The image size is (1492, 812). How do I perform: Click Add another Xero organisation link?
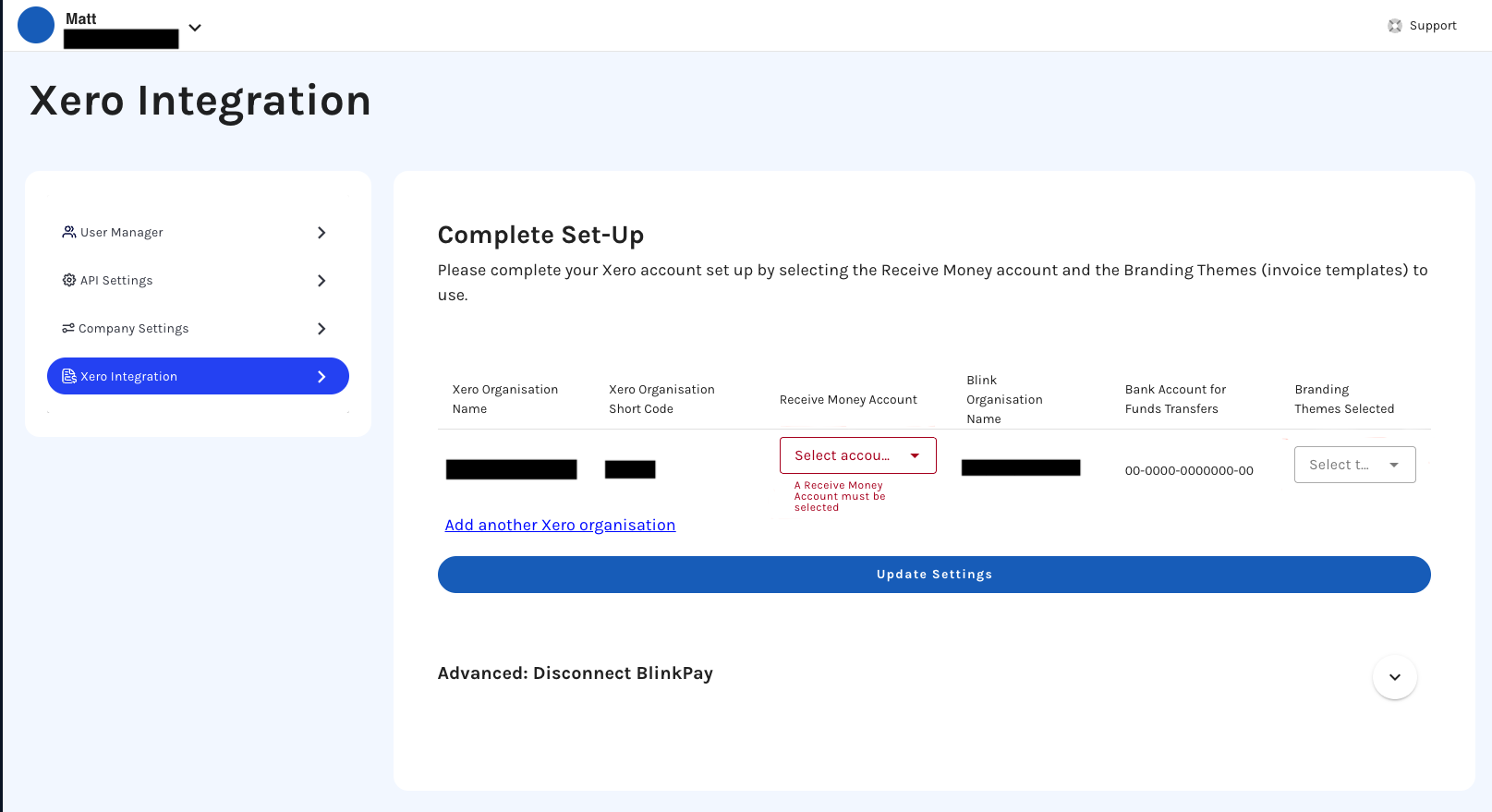(560, 525)
